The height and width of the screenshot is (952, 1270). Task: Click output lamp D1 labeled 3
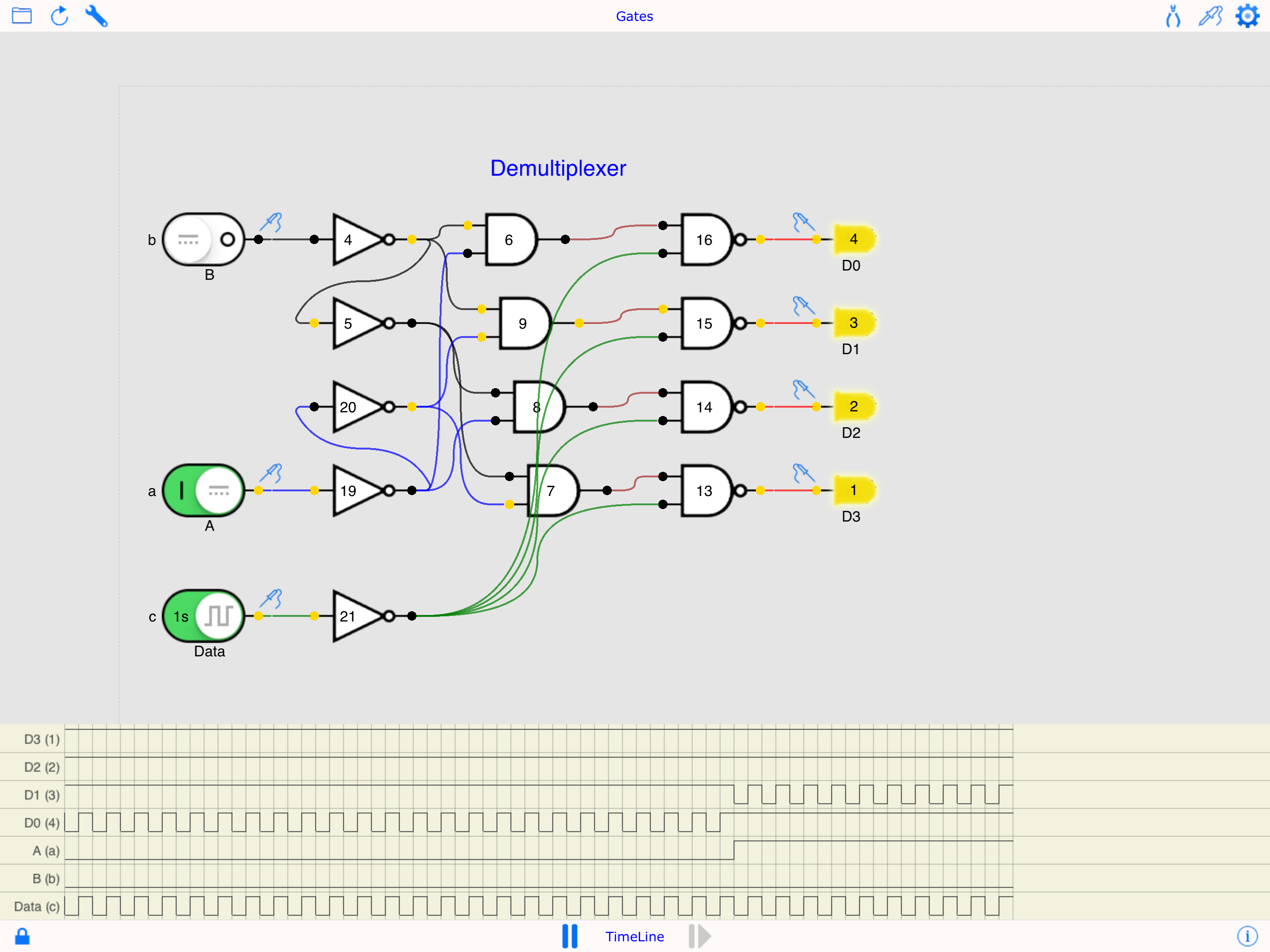point(854,323)
